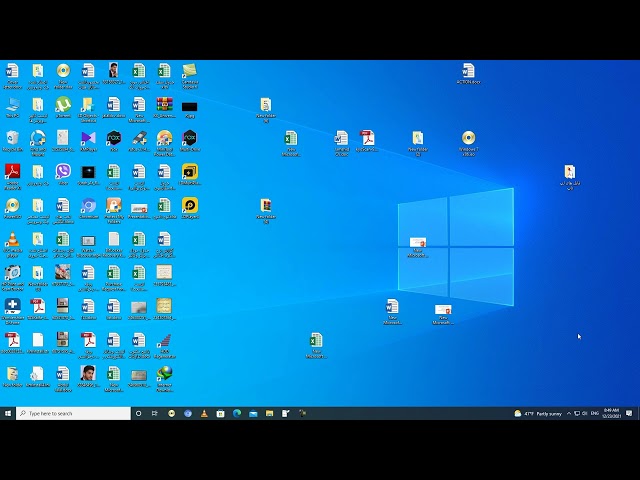Launch Microsoft Edge from the taskbar
The image size is (640, 480).
click(237, 413)
